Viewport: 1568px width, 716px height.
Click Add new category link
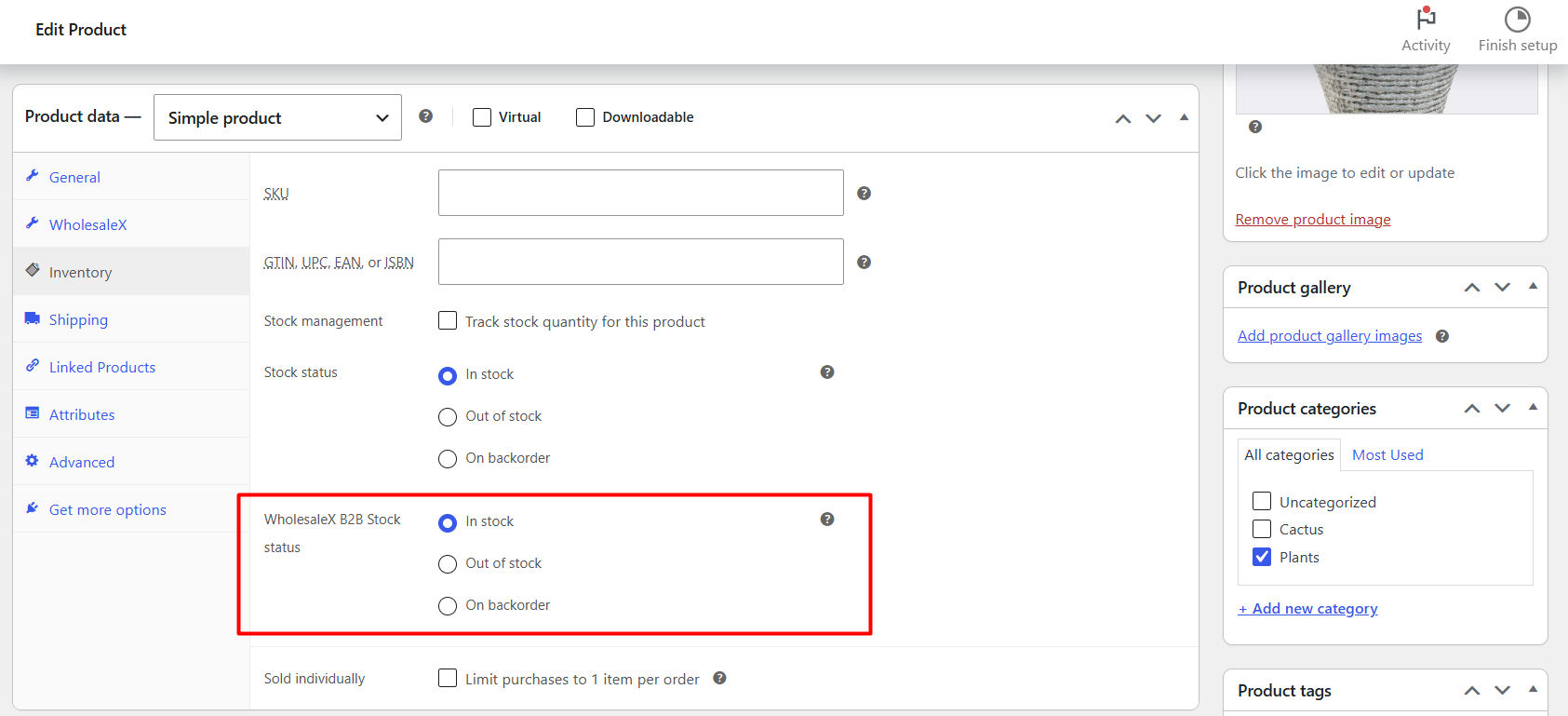[x=1307, y=609]
